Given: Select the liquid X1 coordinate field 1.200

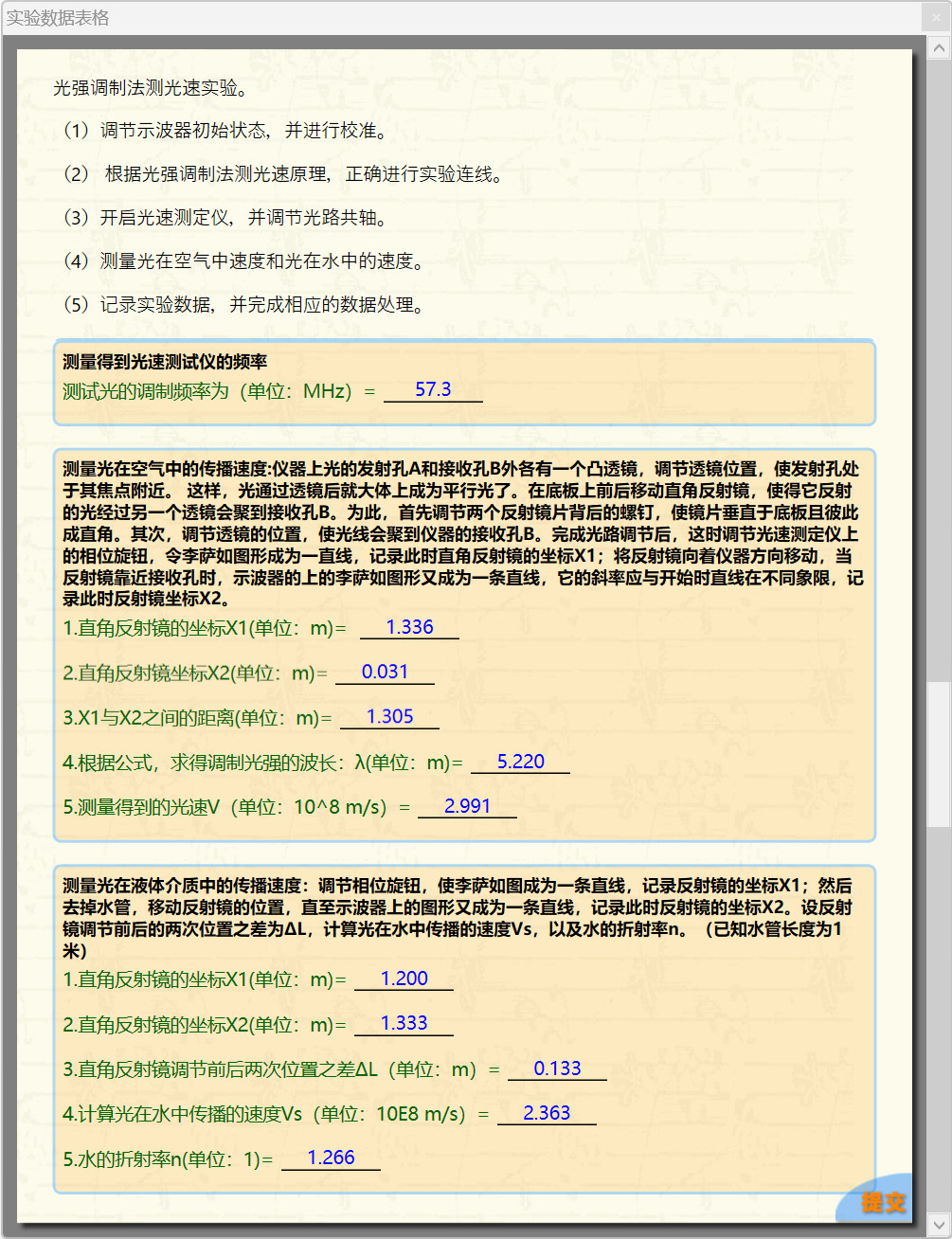Looking at the screenshot, I should tap(404, 979).
